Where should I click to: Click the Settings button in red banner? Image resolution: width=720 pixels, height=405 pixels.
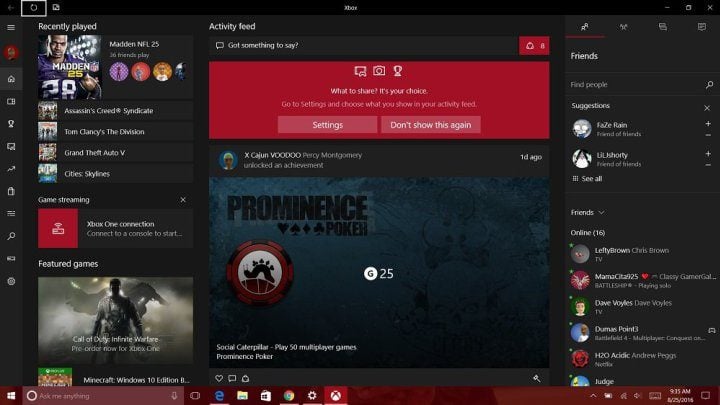(x=327, y=124)
